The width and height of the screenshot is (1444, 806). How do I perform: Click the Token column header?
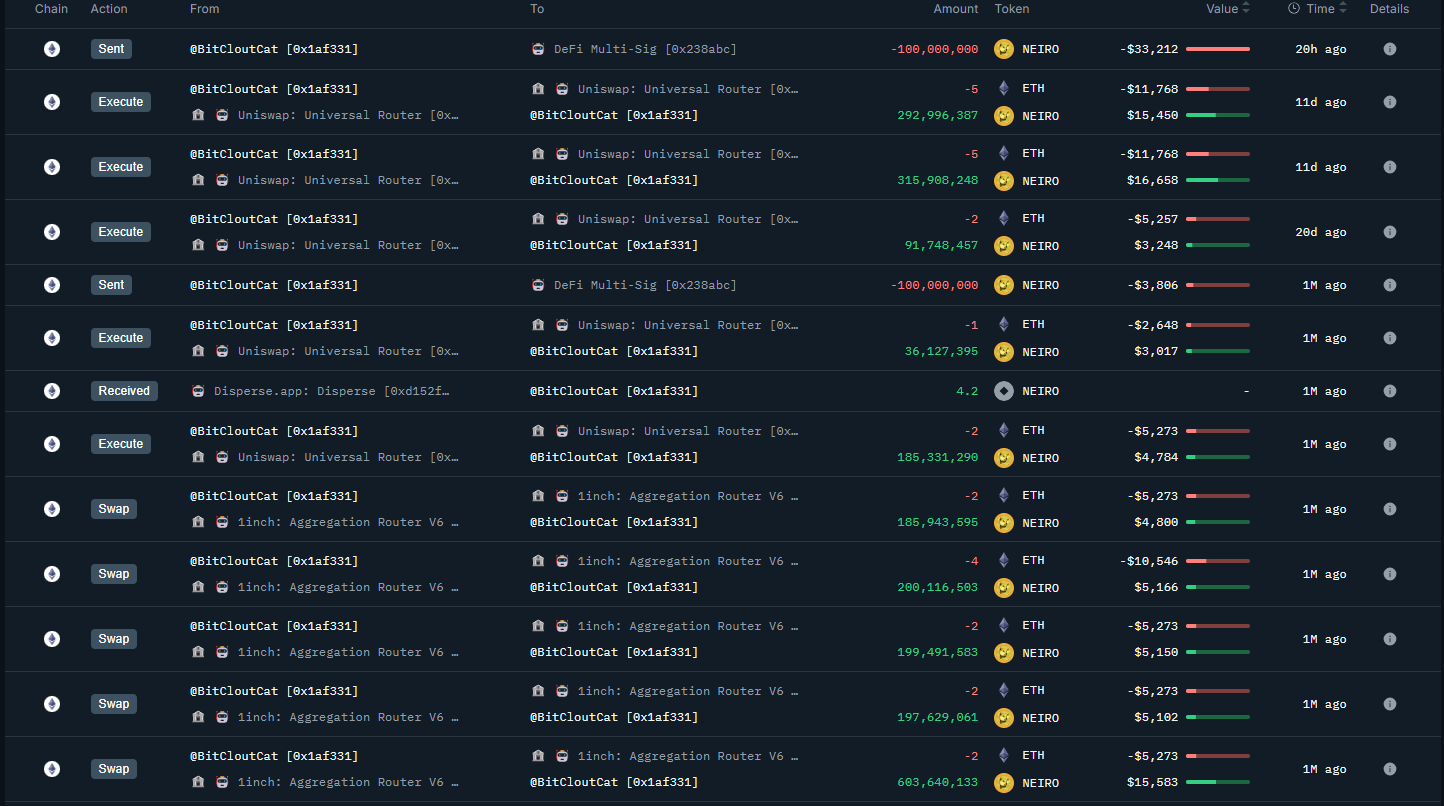click(x=1012, y=9)
